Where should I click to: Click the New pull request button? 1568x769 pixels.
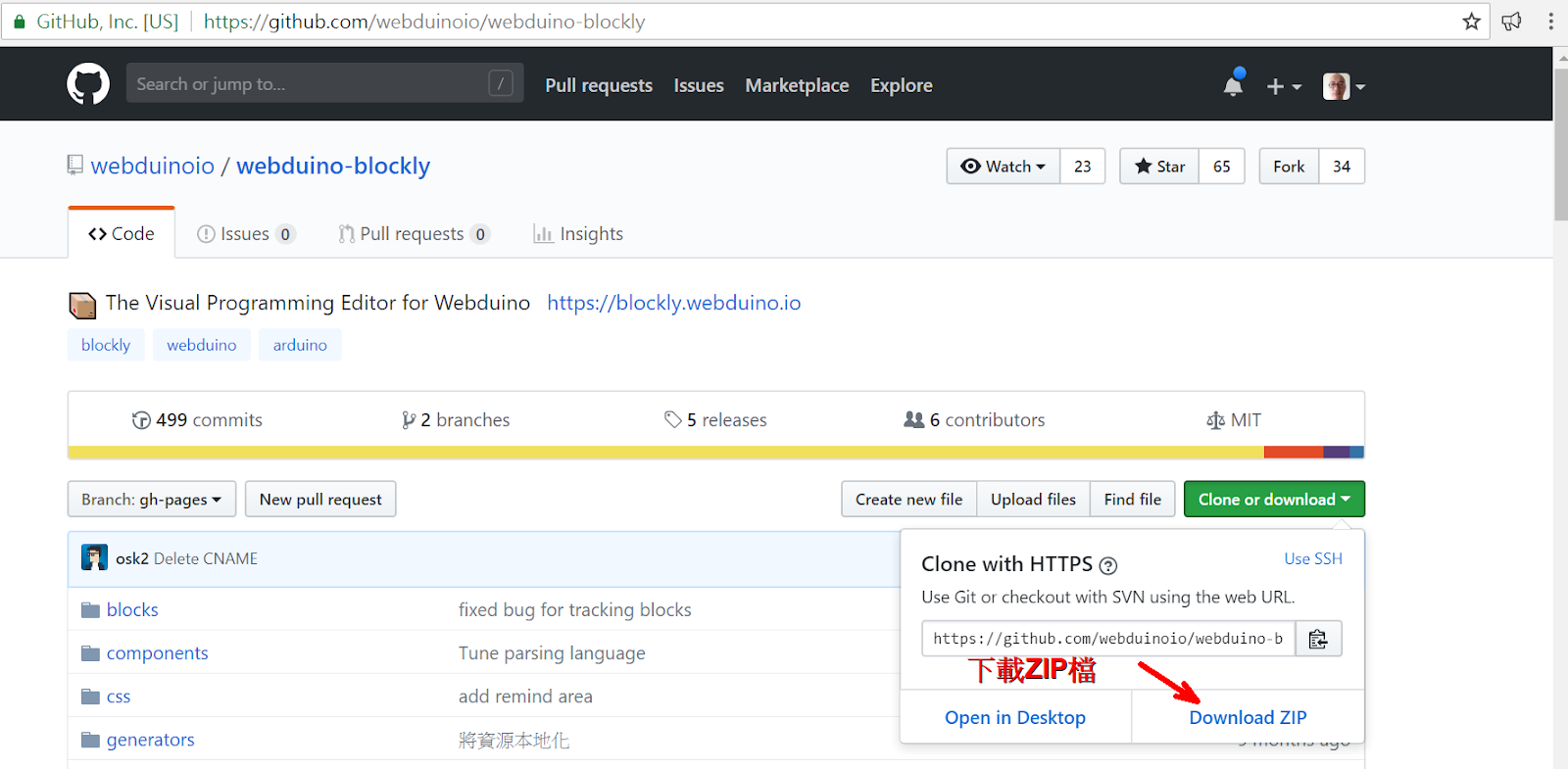[x=320, y=500]
